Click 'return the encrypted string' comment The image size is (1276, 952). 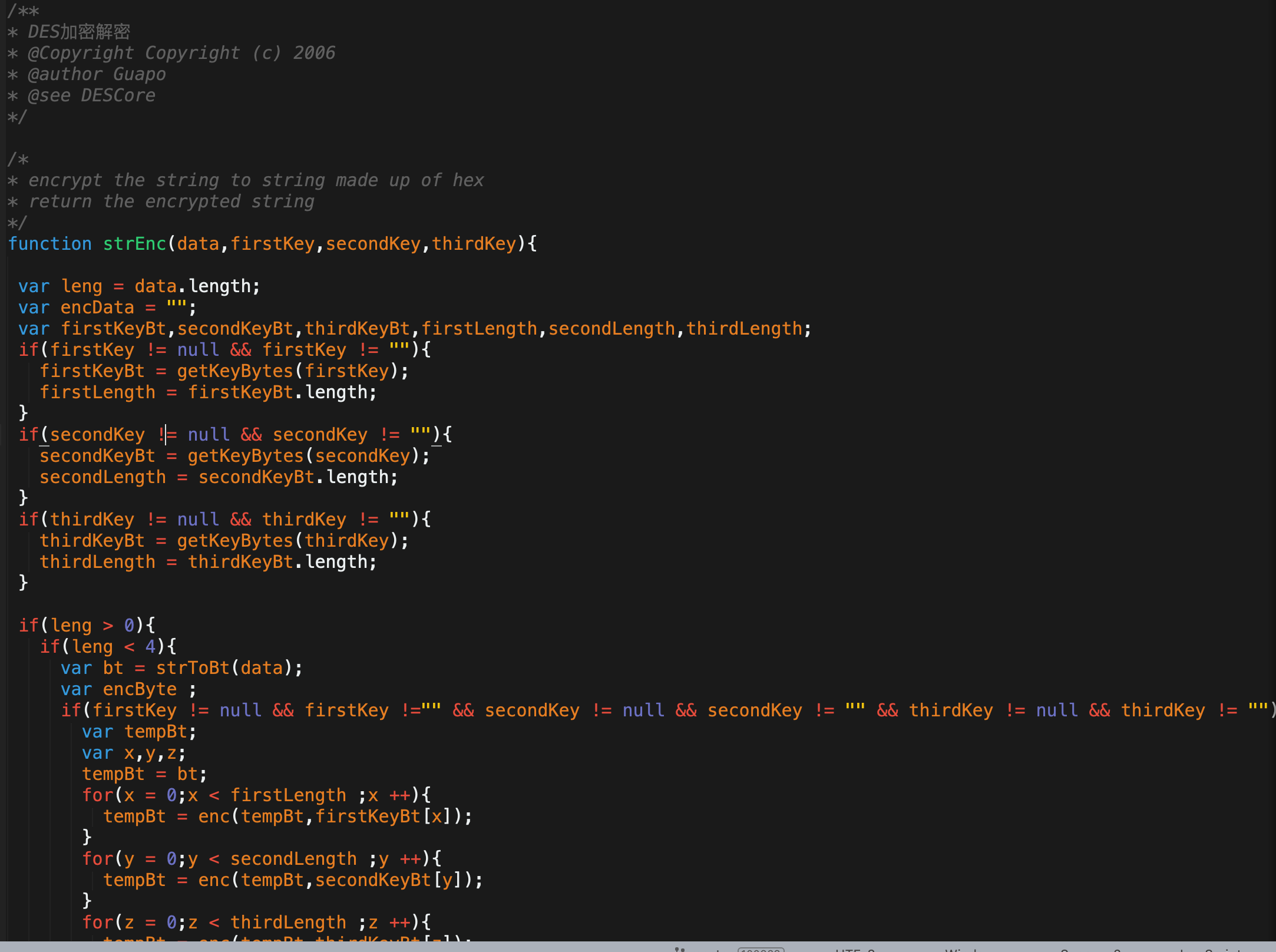pyautogui.click(x=171, y=201)
